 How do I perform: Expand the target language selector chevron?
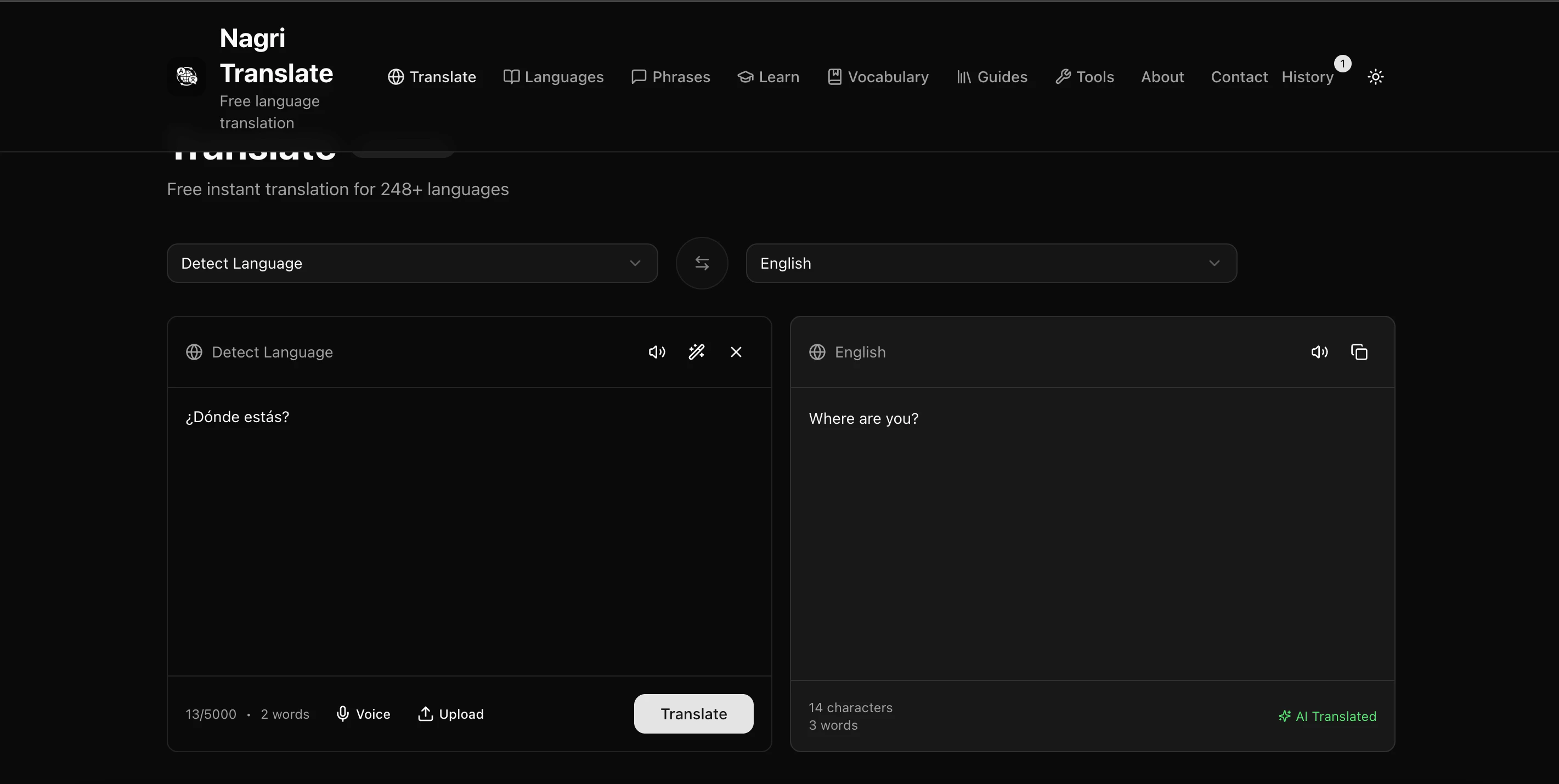1215,263
